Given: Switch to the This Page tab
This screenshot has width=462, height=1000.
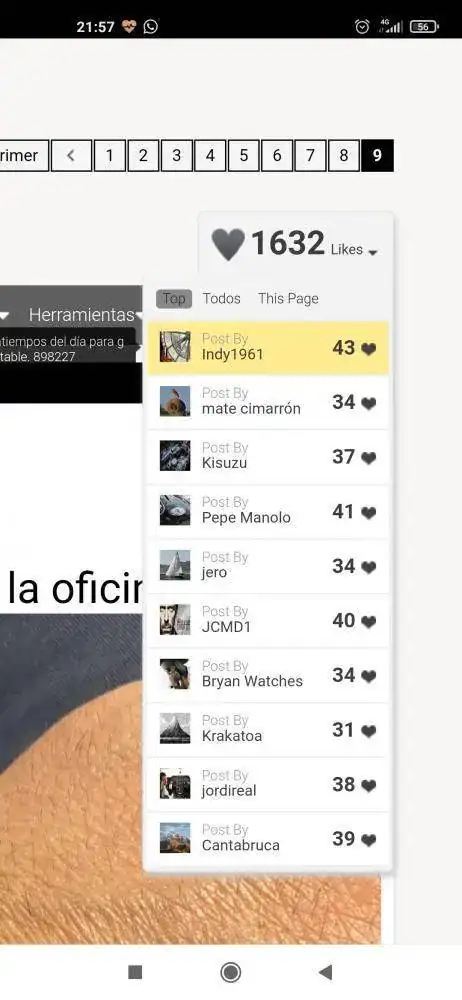Looking at the screenshot, I should [x=288, y=298].
